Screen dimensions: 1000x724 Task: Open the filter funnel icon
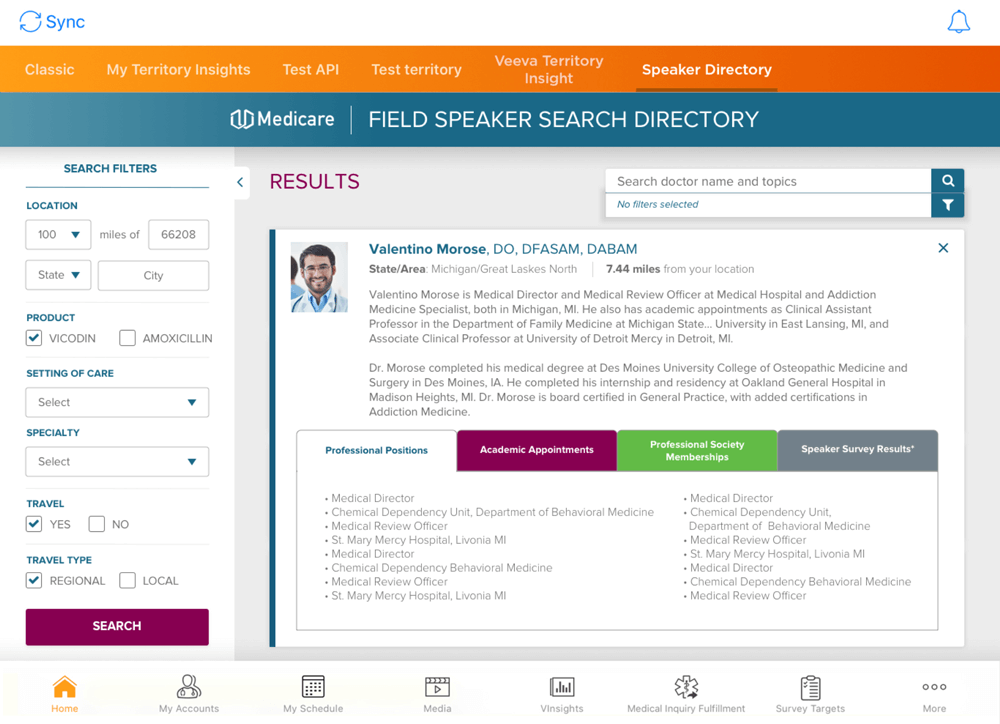click(x=947, y=204)
